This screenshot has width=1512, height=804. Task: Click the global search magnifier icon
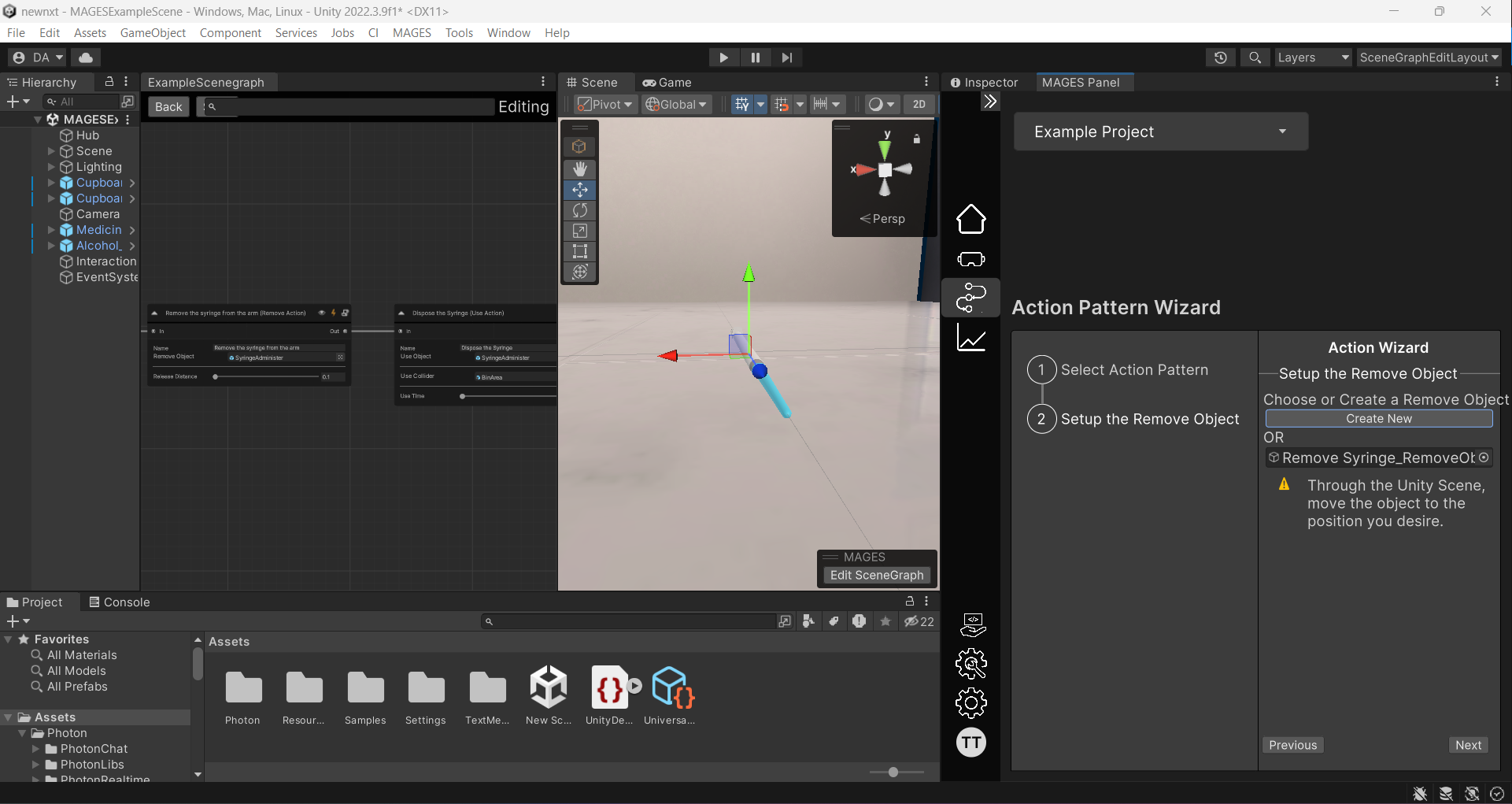(1255, 57)
